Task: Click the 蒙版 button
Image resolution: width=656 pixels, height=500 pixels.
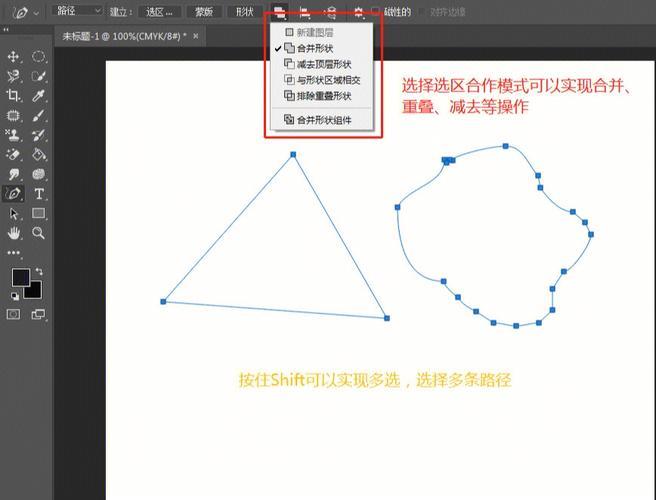Action: [204, 12]
